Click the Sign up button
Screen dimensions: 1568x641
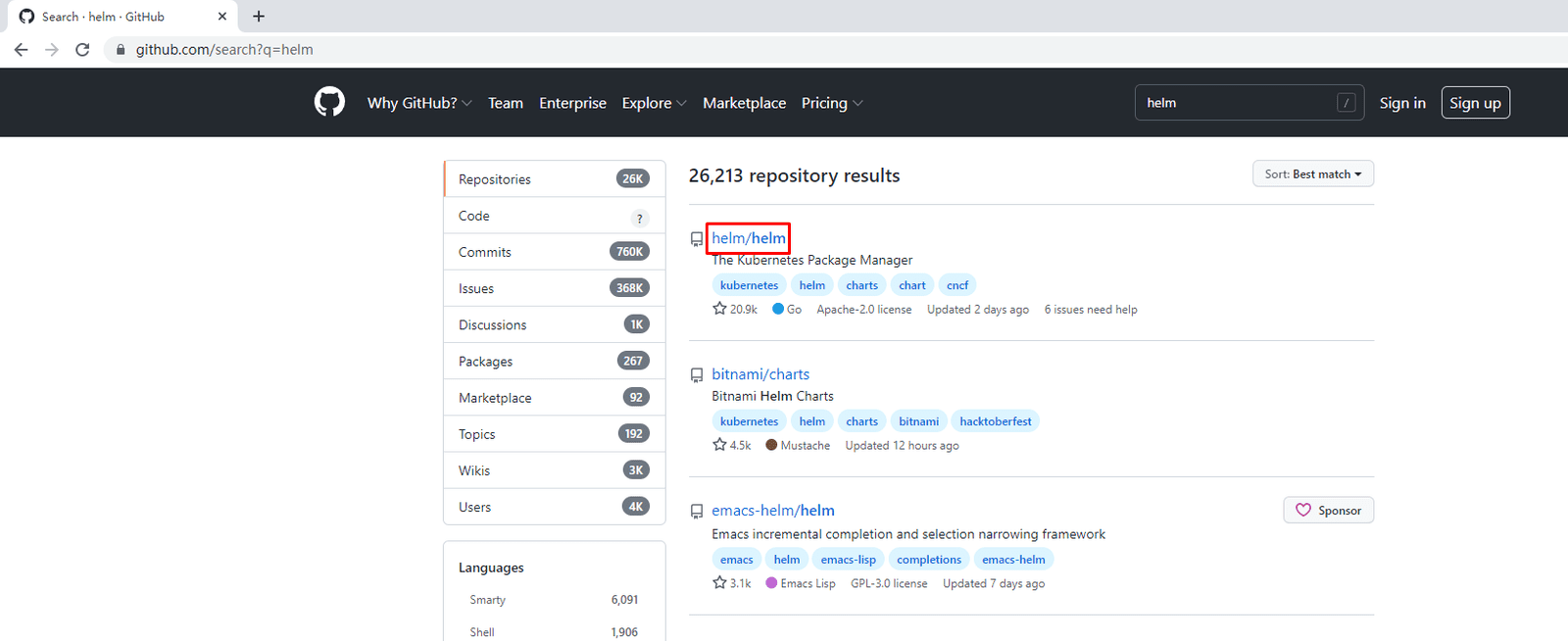coord(1475,103)
